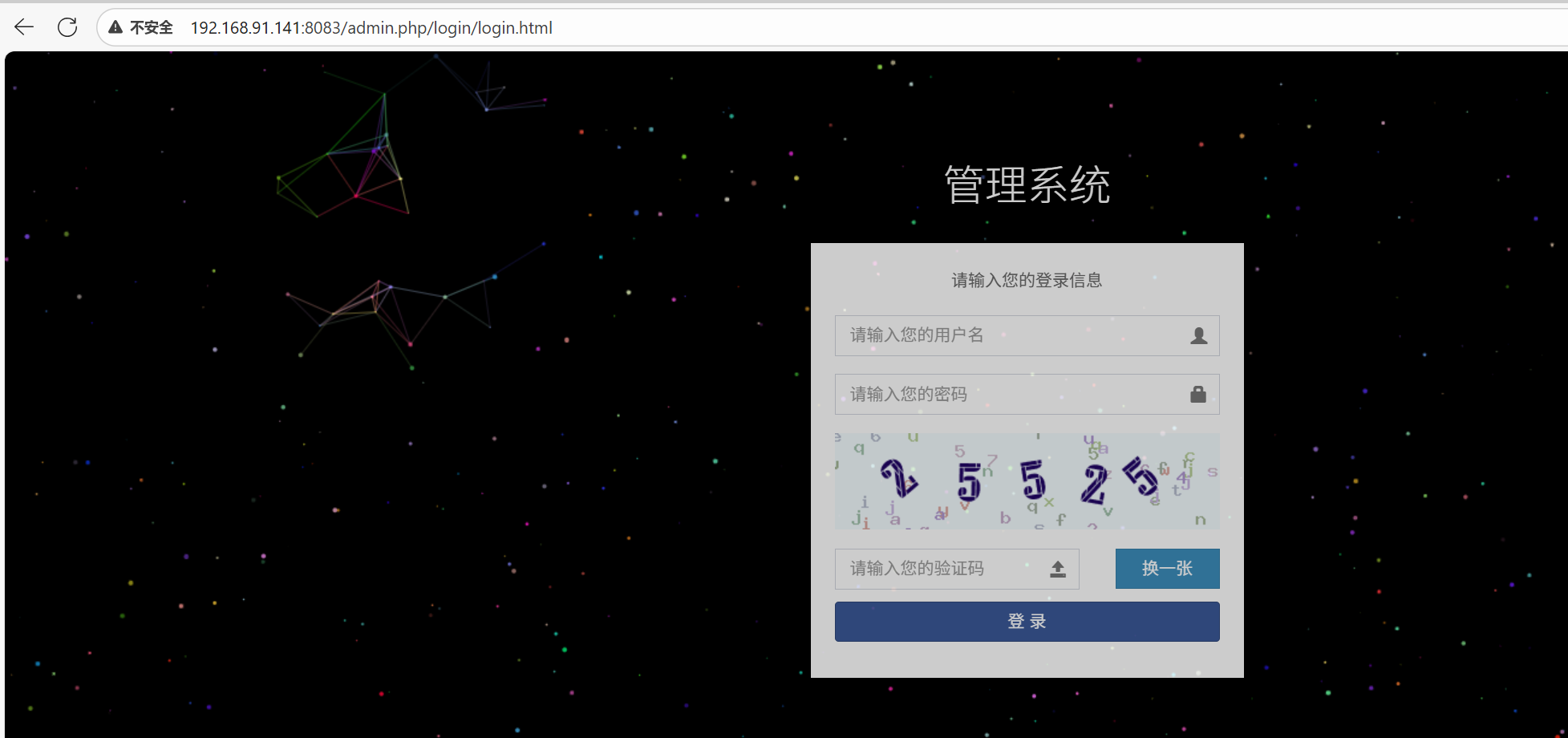Screen dimensions: 1568x738
Task: Select the address bar URL text
Action: [x=371, y=27]
